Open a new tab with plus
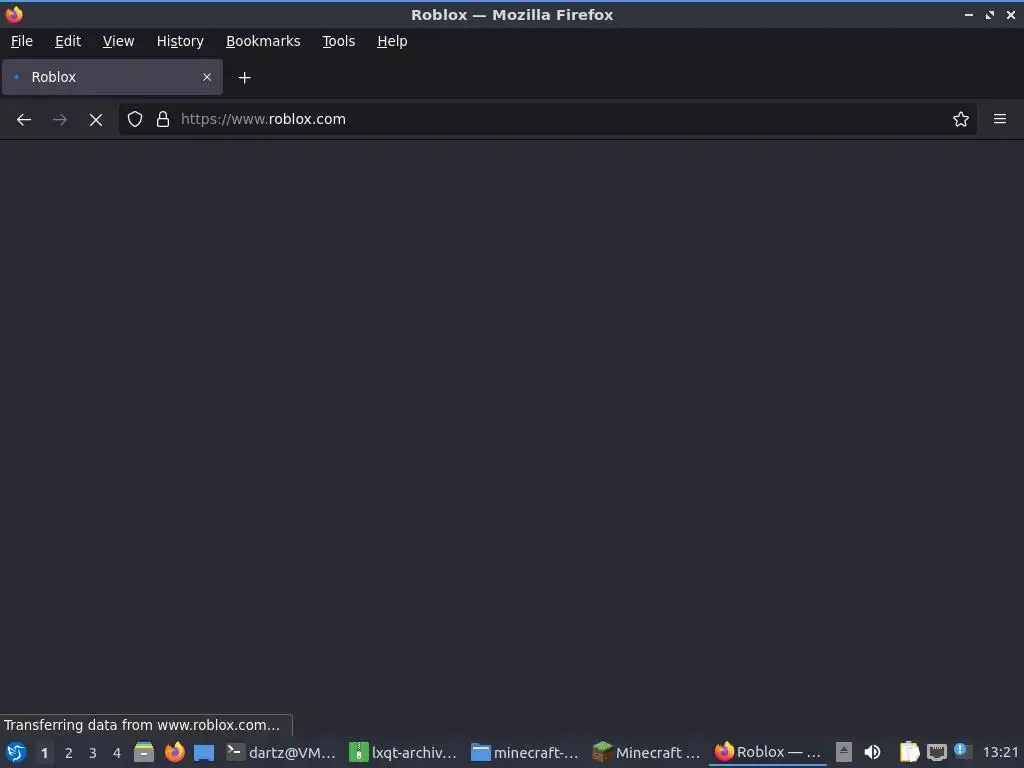This screenshot has width=1024, height=768. click(x=244, y=78)
